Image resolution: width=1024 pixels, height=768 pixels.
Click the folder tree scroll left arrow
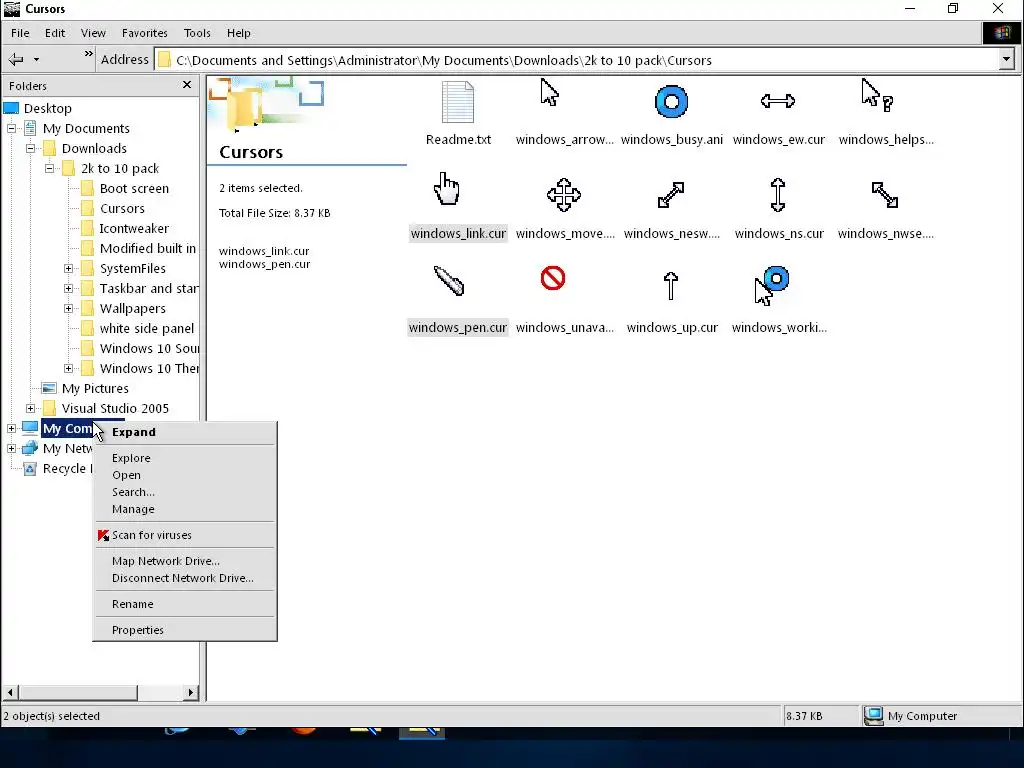pyautogui.click(x=10, y=692)
